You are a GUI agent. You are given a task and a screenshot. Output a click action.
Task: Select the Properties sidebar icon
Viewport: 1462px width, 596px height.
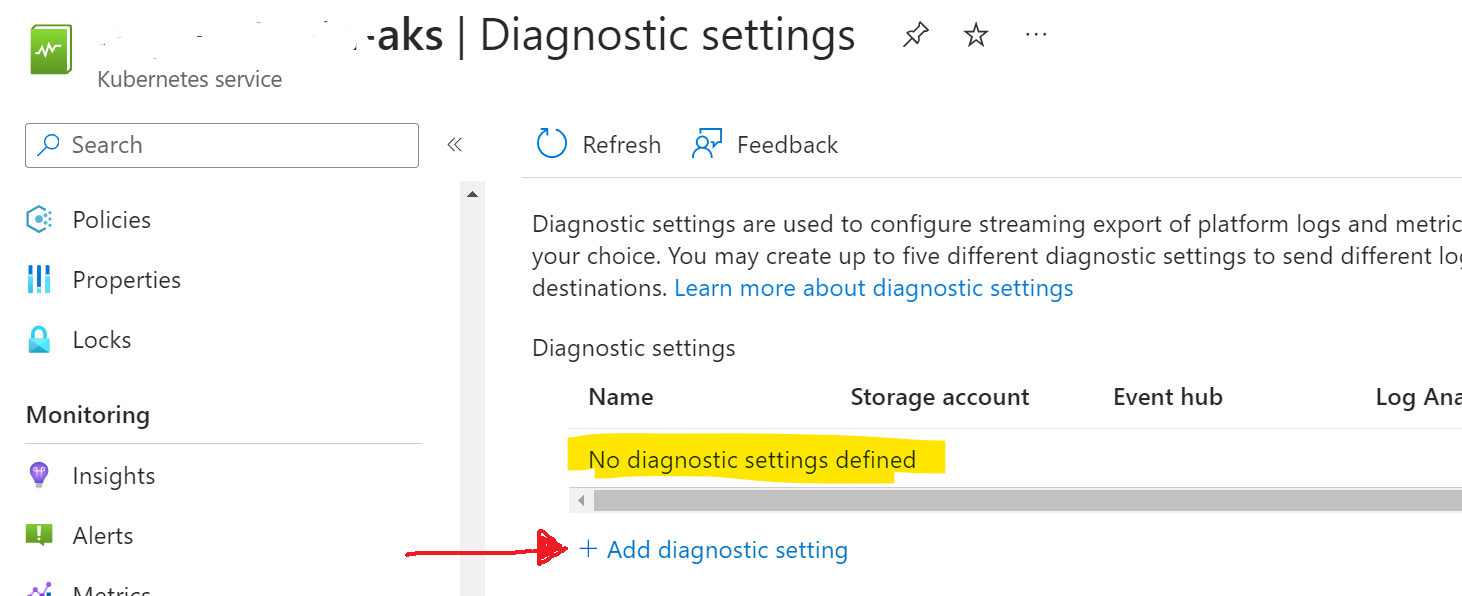click(x=38, y=279)
